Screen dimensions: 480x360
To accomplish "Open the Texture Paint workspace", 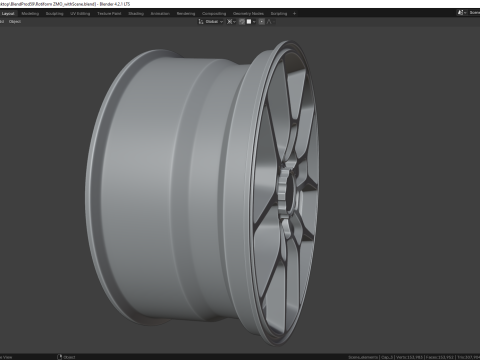I will pyautogui.click(x=109, y=14).
